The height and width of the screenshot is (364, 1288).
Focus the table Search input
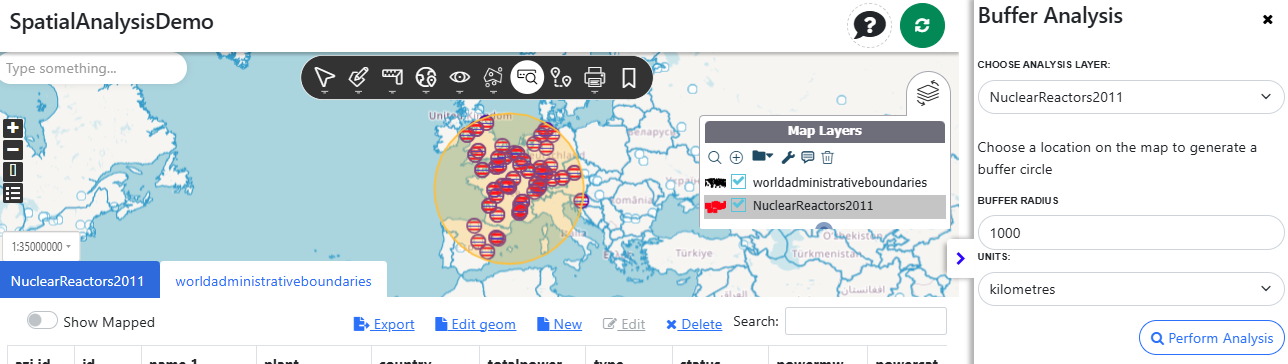[866, 321]
